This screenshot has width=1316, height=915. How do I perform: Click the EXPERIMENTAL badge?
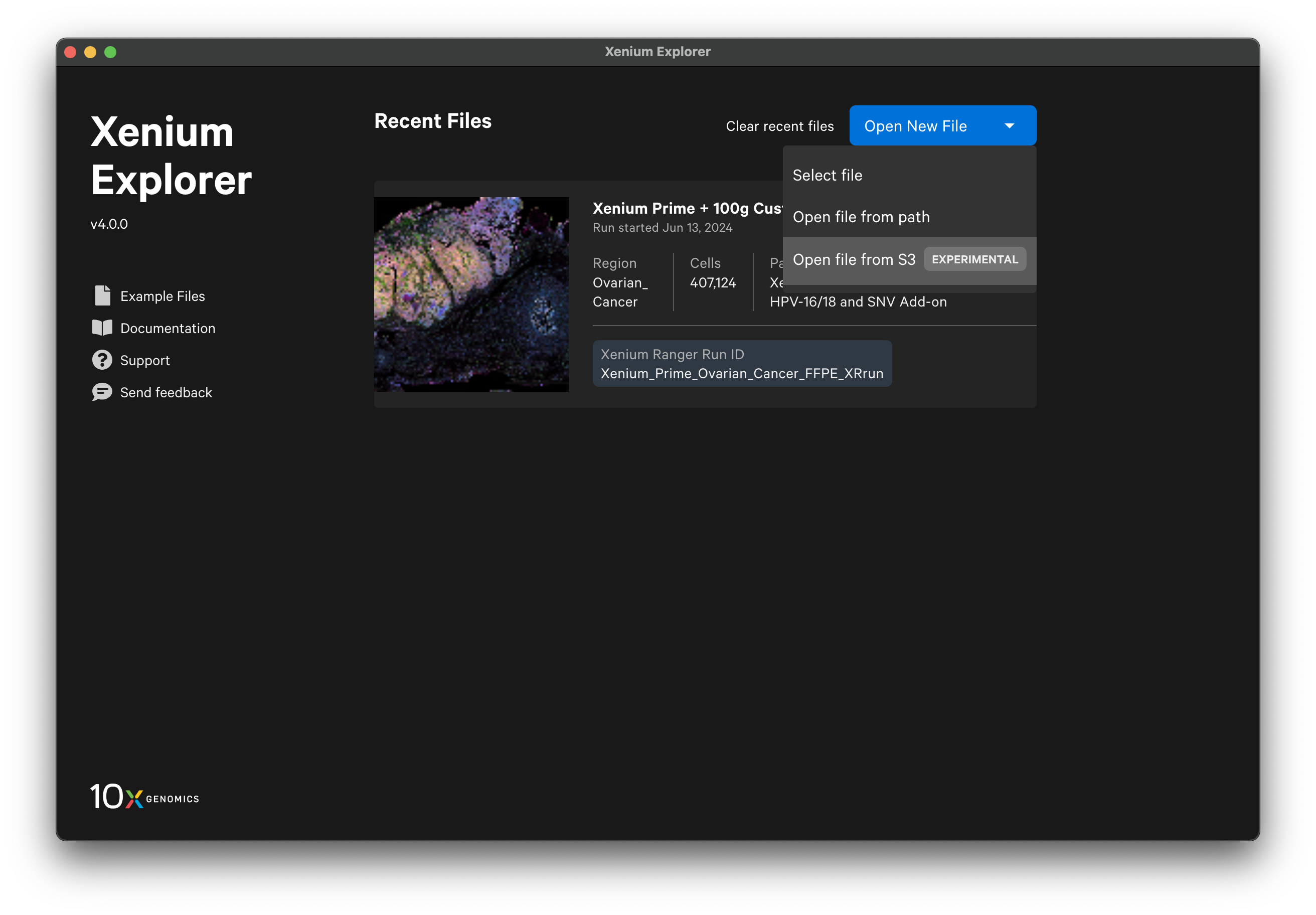pyautogui.click(x=974, y=260)
